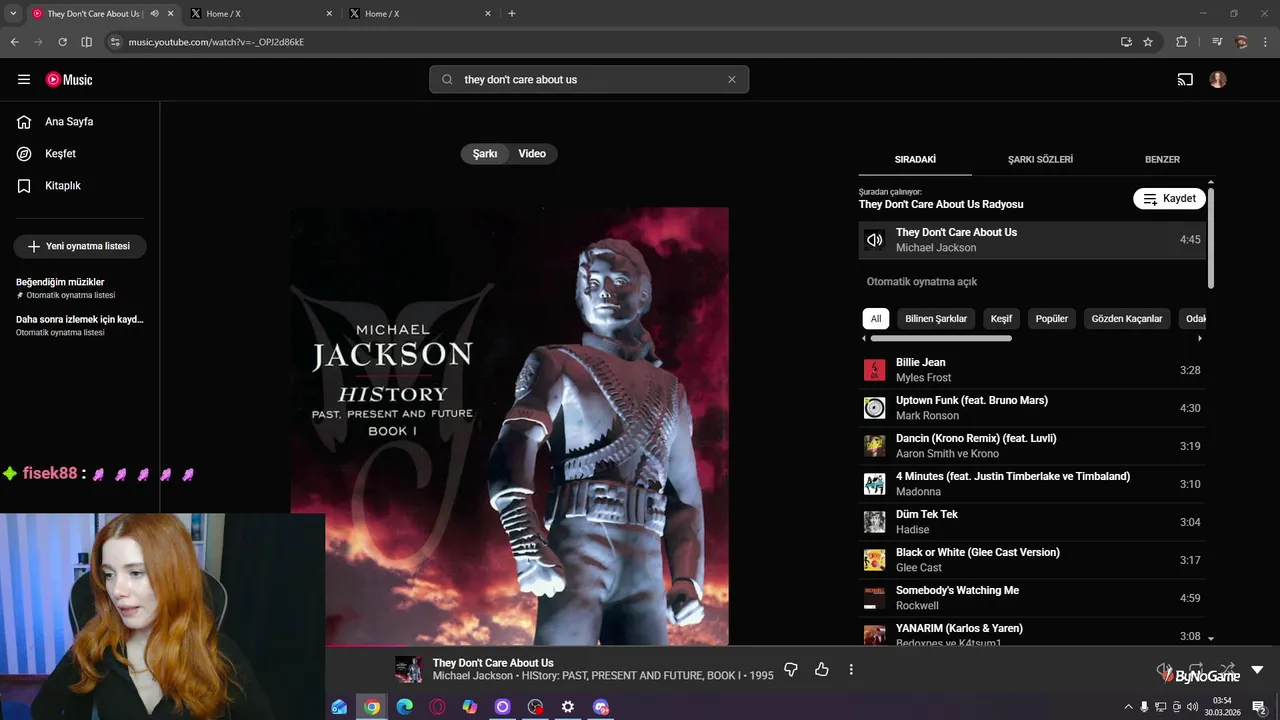
Task: Click the search field with song query
Action: click(590, 80)
